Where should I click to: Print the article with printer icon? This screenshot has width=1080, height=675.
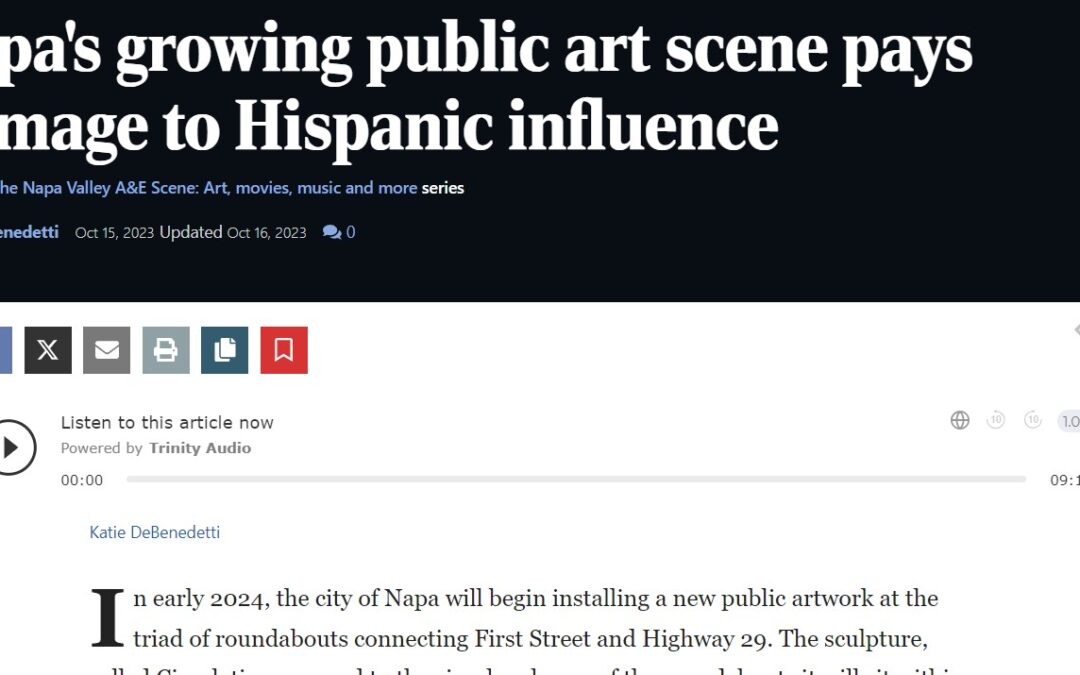166,351
